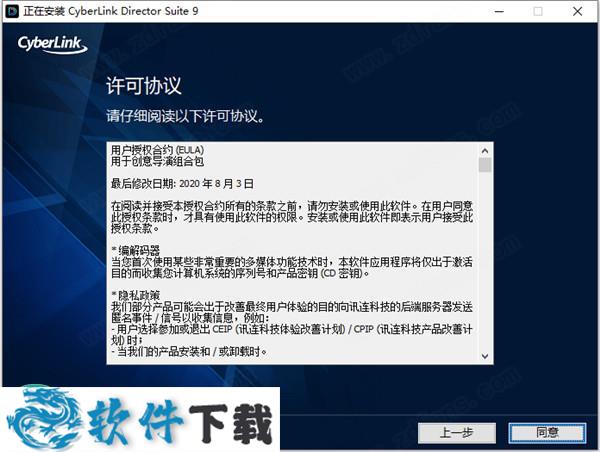Viewport: 600px width, 452px height.
Task: Go back with the 上一步 button
Action: [457, 433]
